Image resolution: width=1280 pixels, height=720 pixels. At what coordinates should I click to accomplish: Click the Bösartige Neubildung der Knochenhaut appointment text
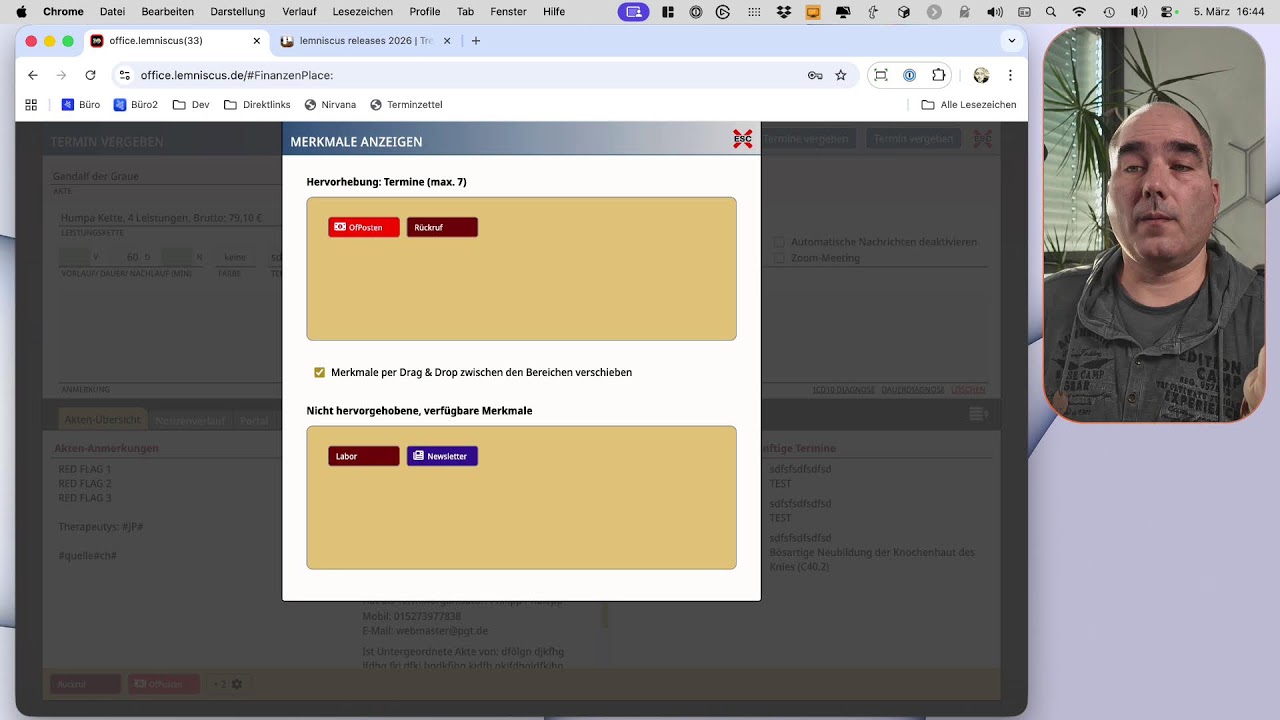[871, 559]
